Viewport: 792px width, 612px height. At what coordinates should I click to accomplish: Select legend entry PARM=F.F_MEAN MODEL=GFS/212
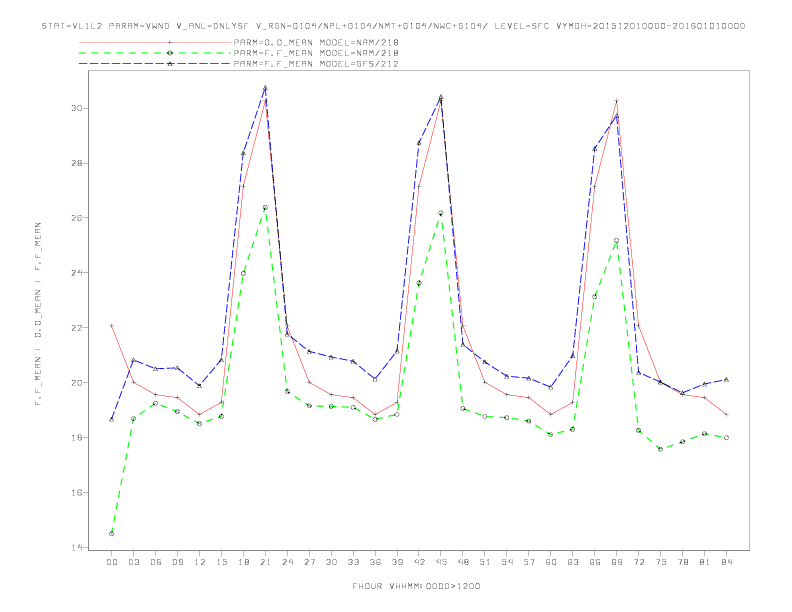(x=316, y=64)
